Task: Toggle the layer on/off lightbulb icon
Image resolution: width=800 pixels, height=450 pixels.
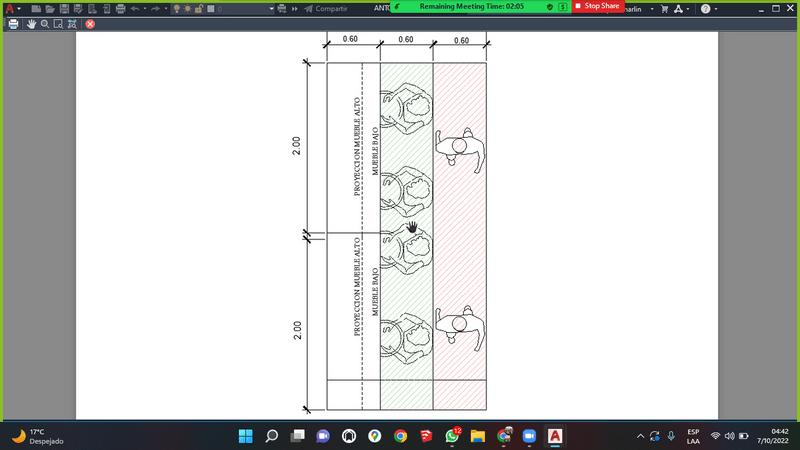Action: pos(177,9)
